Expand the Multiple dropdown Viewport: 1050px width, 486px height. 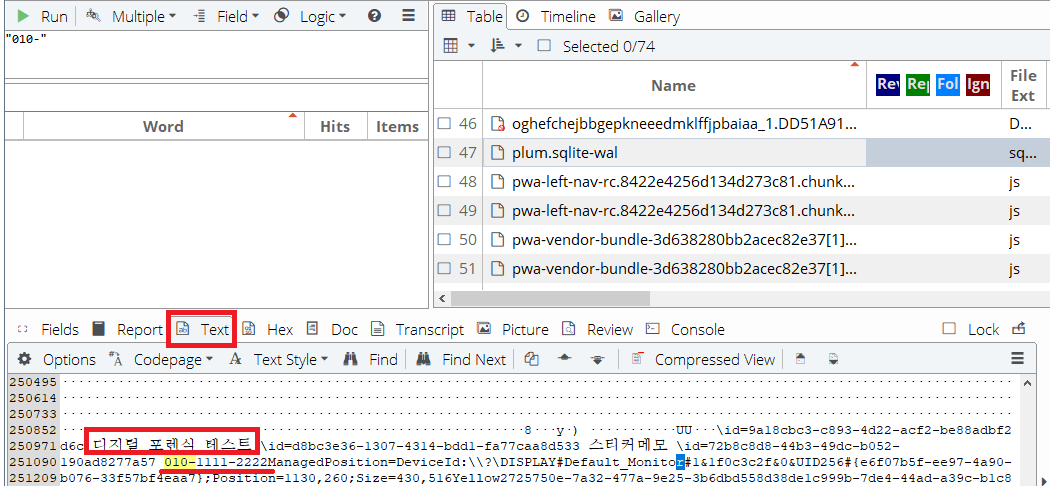(132, 16)
